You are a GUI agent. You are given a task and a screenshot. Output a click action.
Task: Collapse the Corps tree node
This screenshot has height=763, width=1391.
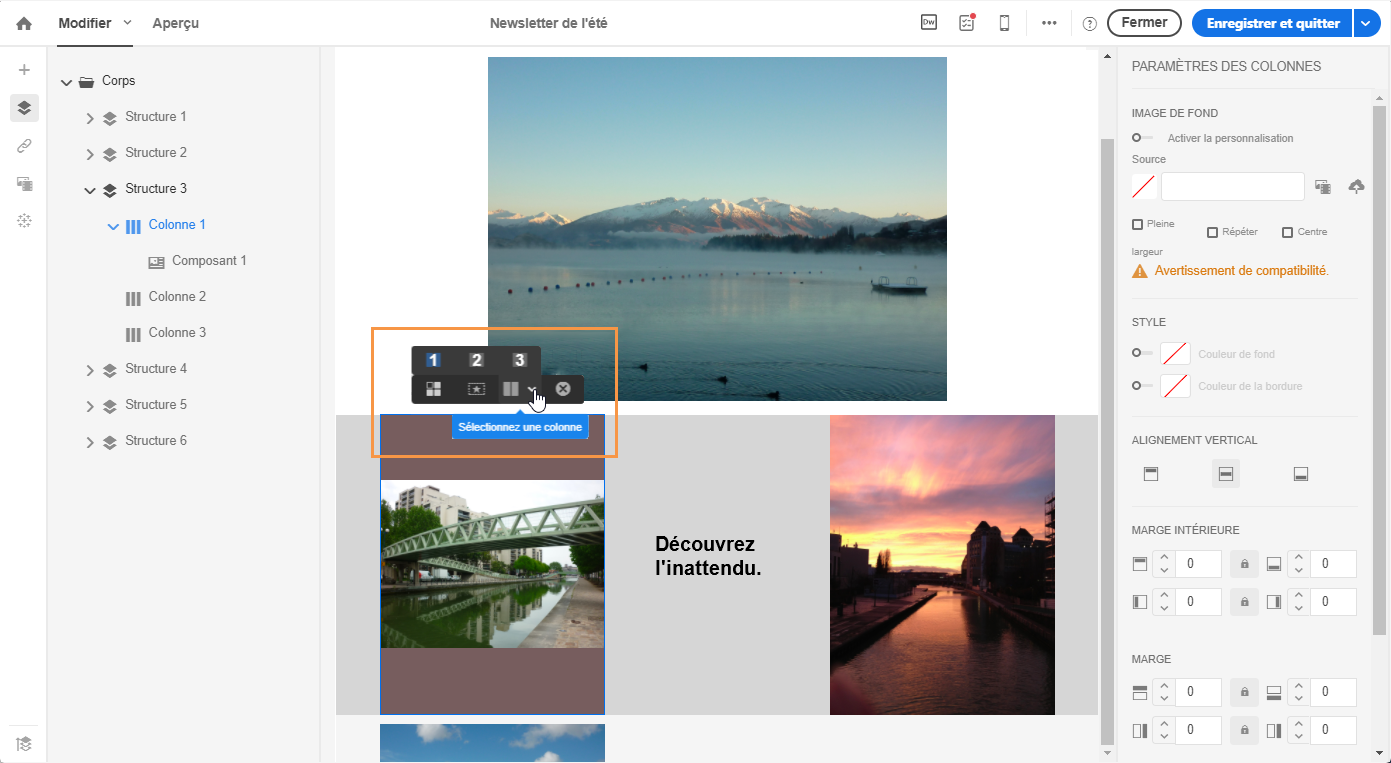click(x=66, y=82)
